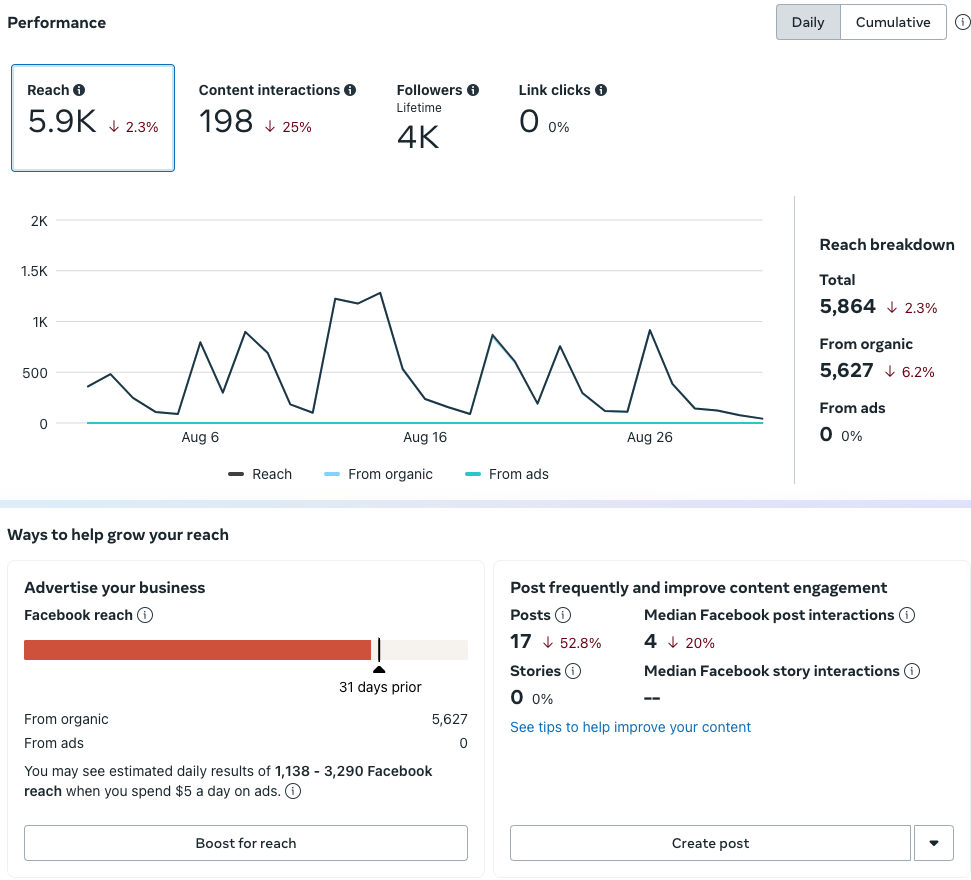Click the Median Facebook story interactions info icon
Viewport: 971px width, 880px height.
(912, 671)
